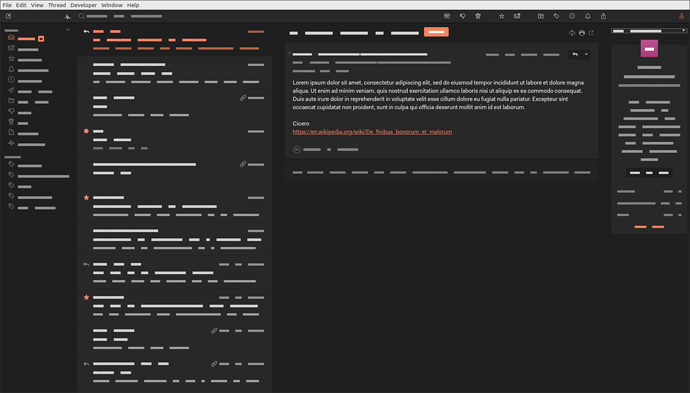Mark thread as spam with the thumbs-down toolbar icon
This screenshot has width=690, height=393.
tap(462, 16)
